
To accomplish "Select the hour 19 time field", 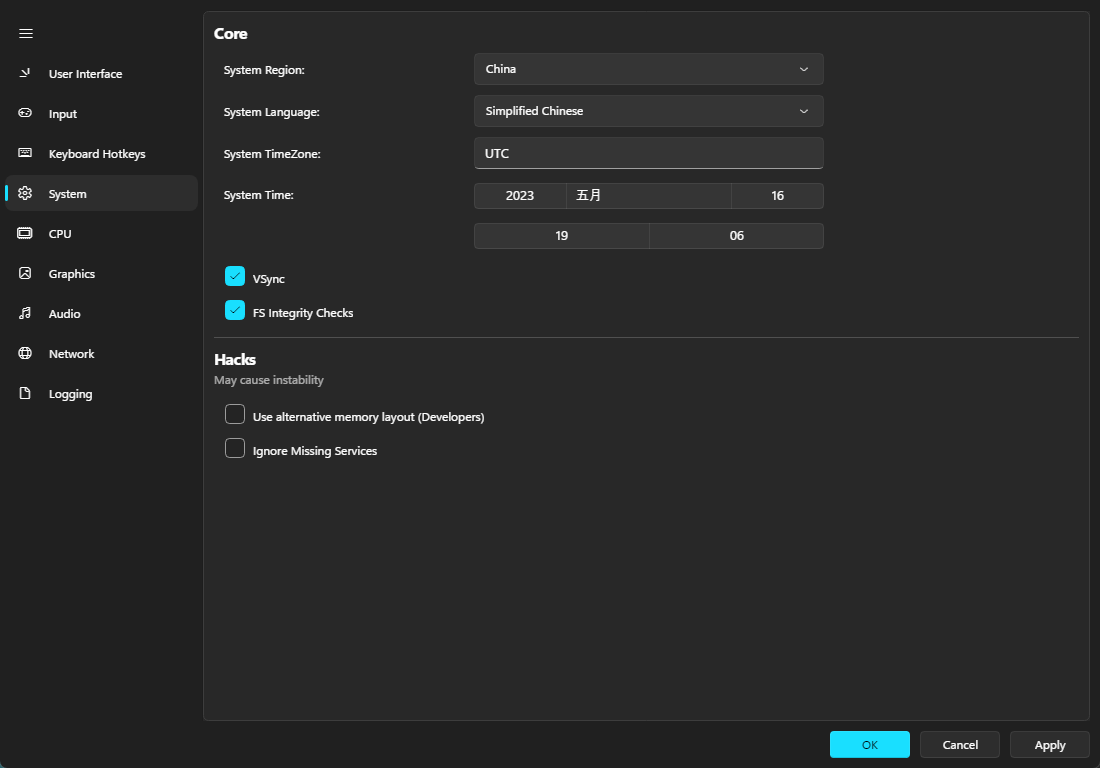I will pos(562,236).
